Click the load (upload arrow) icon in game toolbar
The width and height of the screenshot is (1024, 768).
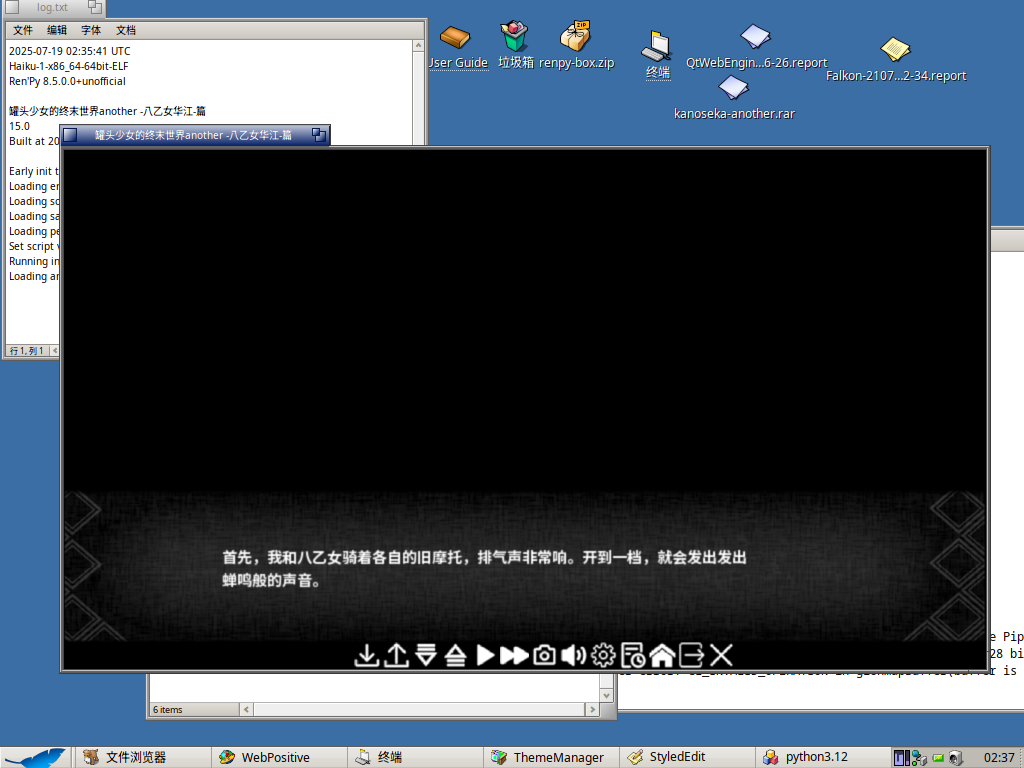point(396,655)
